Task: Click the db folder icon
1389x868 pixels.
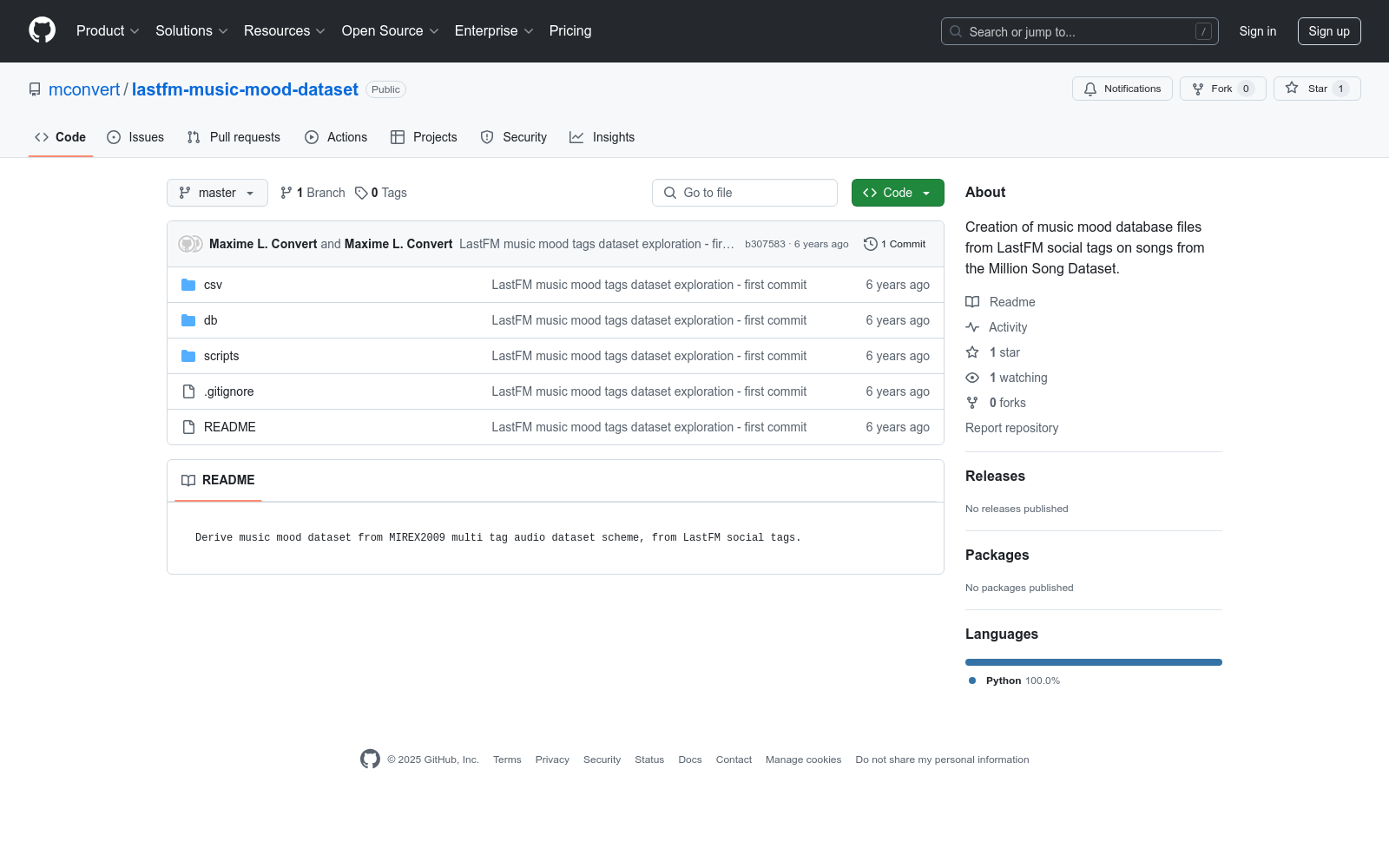Action: (x=188, y=320)
